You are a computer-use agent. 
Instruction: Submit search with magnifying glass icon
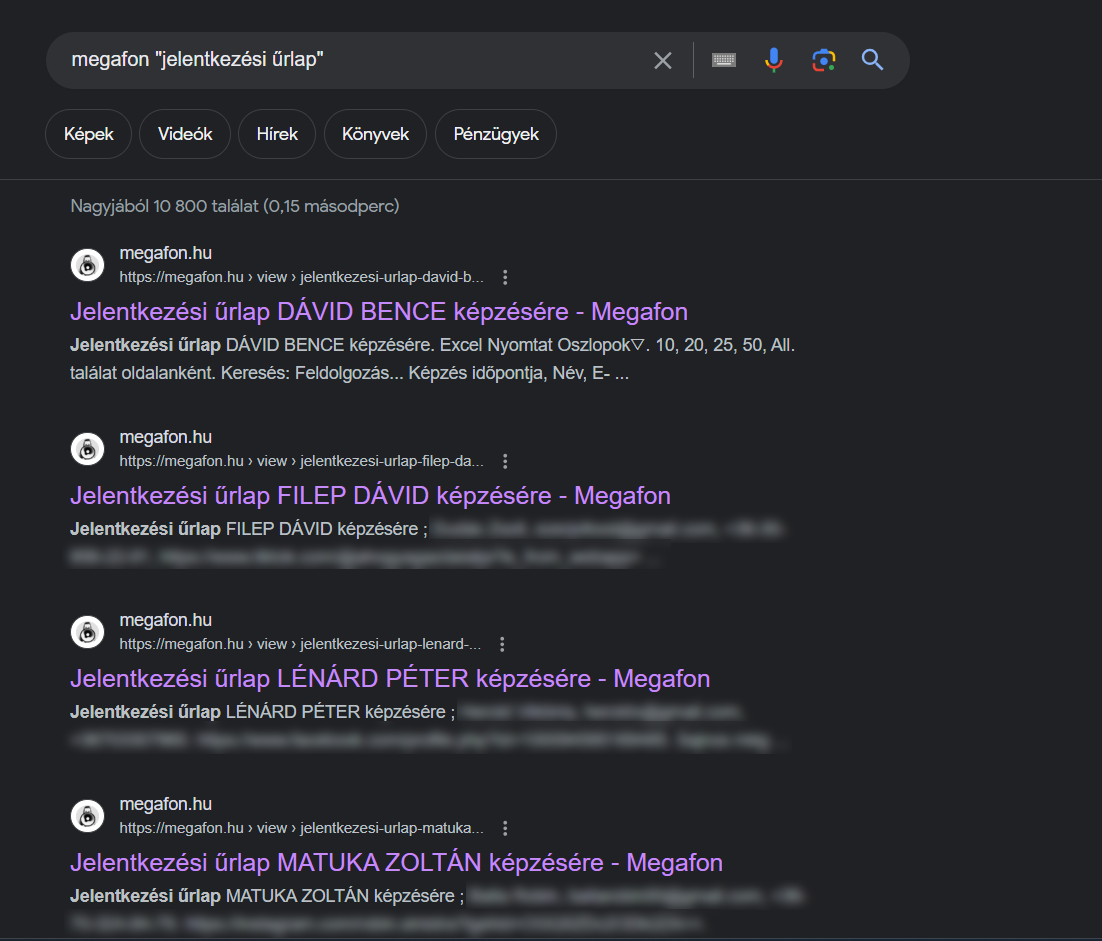click(872, 61)
